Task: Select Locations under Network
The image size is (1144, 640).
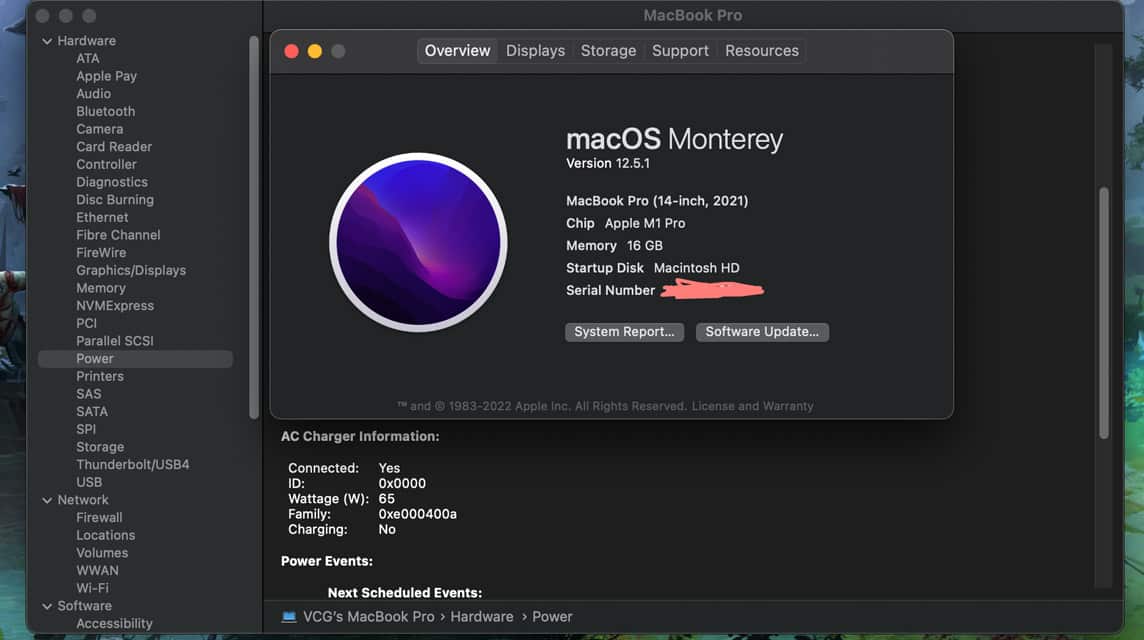Action: tap(106, 536)
